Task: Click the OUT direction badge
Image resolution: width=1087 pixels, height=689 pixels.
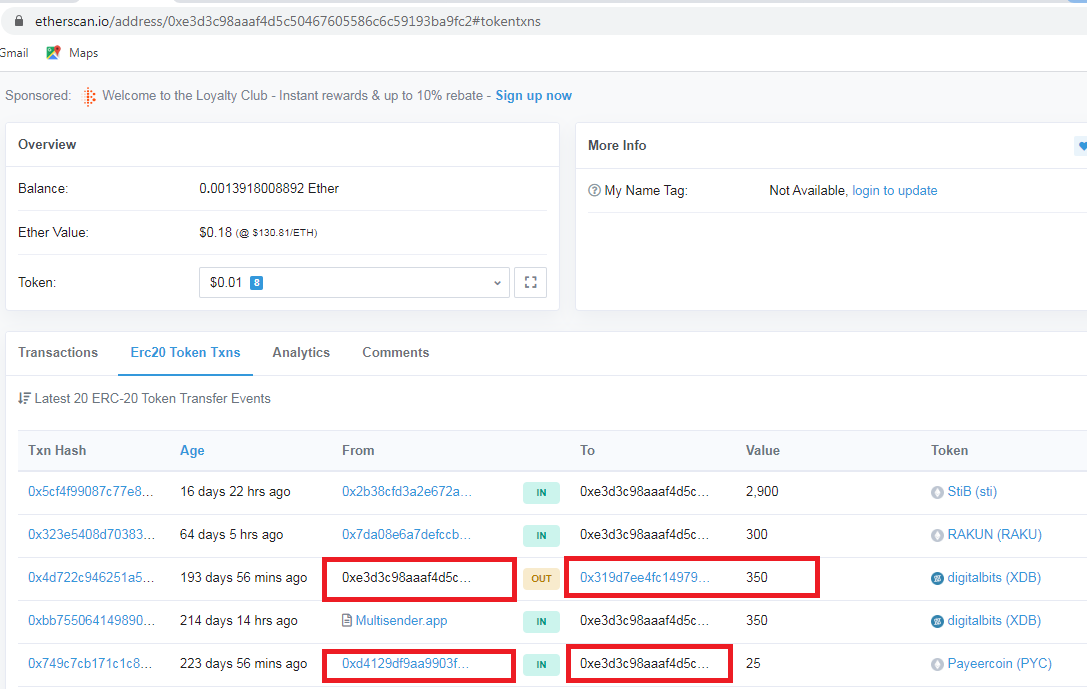Action: [541, 578]
